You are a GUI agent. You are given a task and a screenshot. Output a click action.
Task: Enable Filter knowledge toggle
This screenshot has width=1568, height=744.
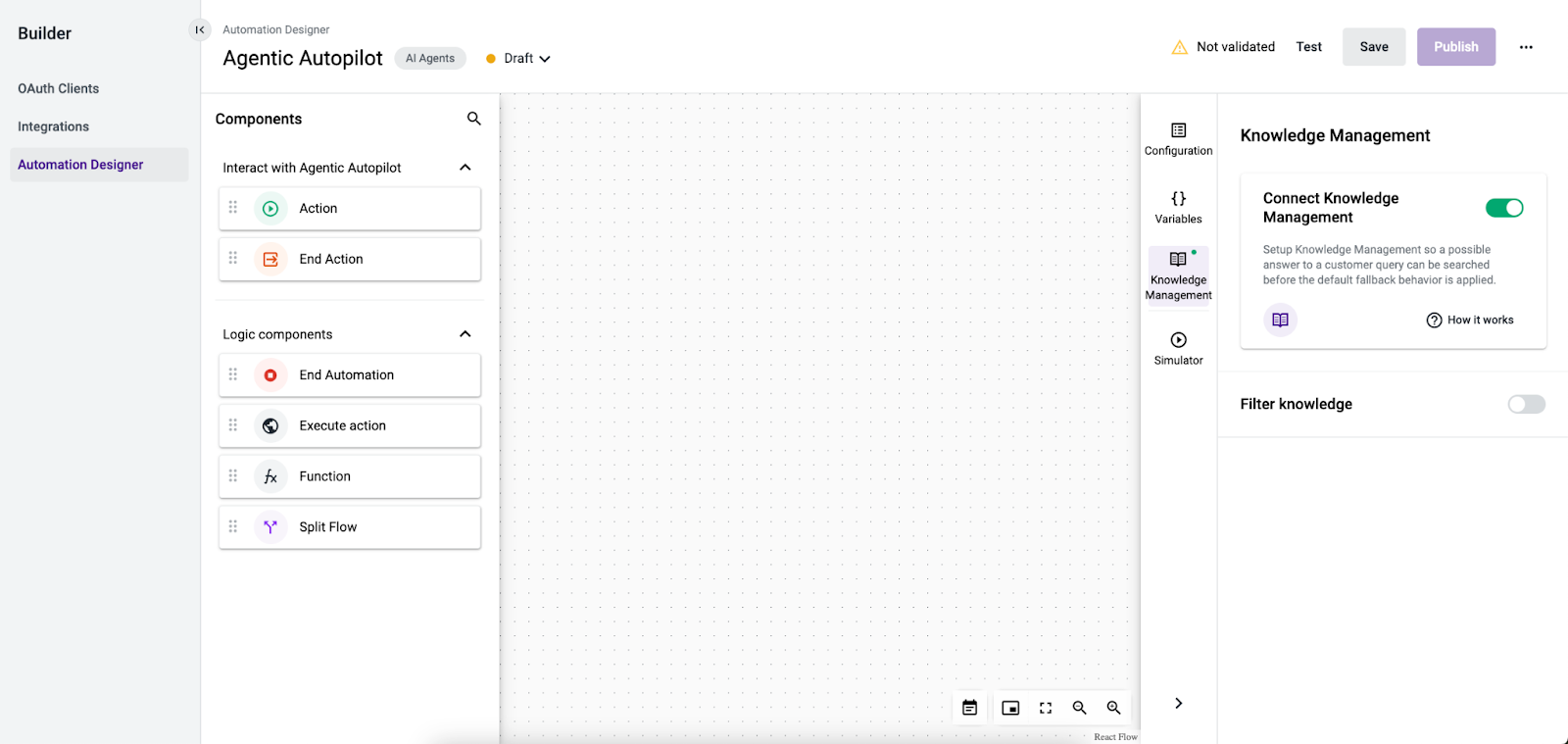[1526, 404]
